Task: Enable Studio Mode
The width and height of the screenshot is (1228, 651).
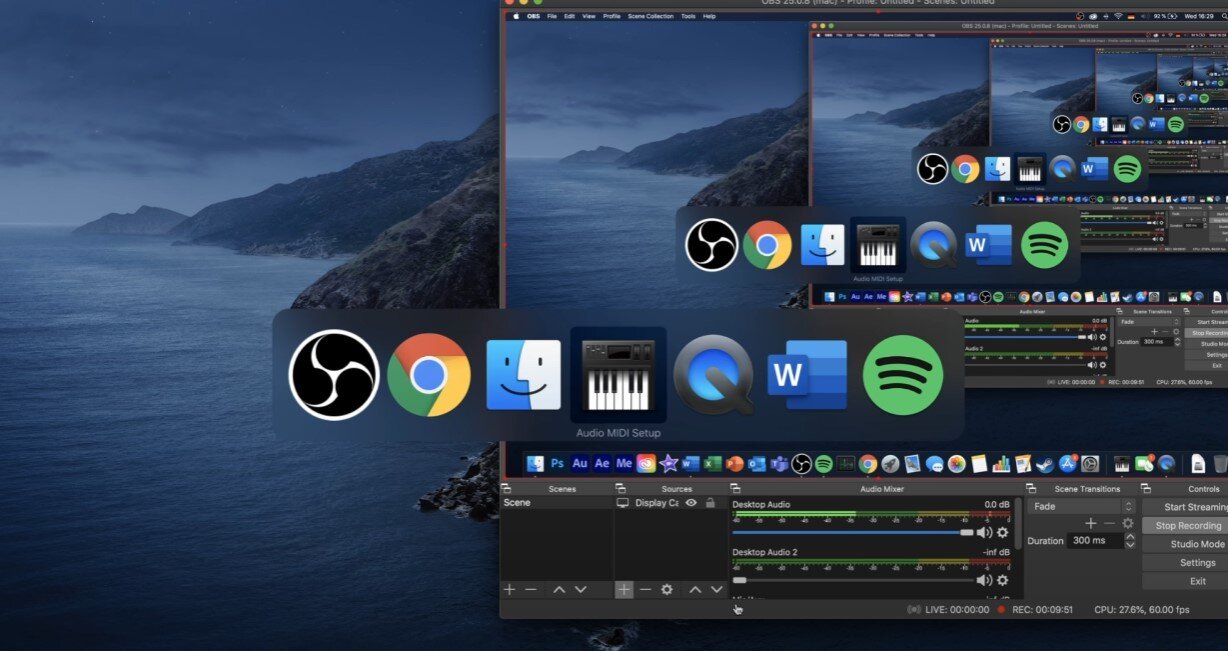Action: [1196, 544]
